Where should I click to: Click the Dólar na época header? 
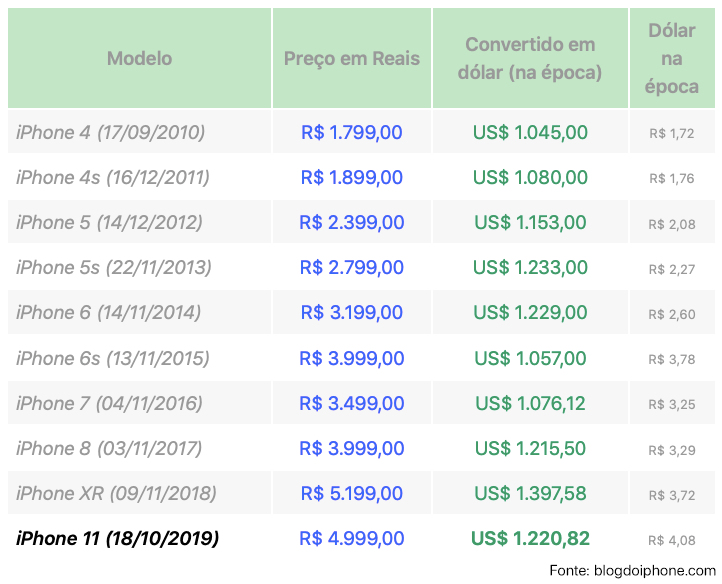pyautogui.click(x=672, y=58)
